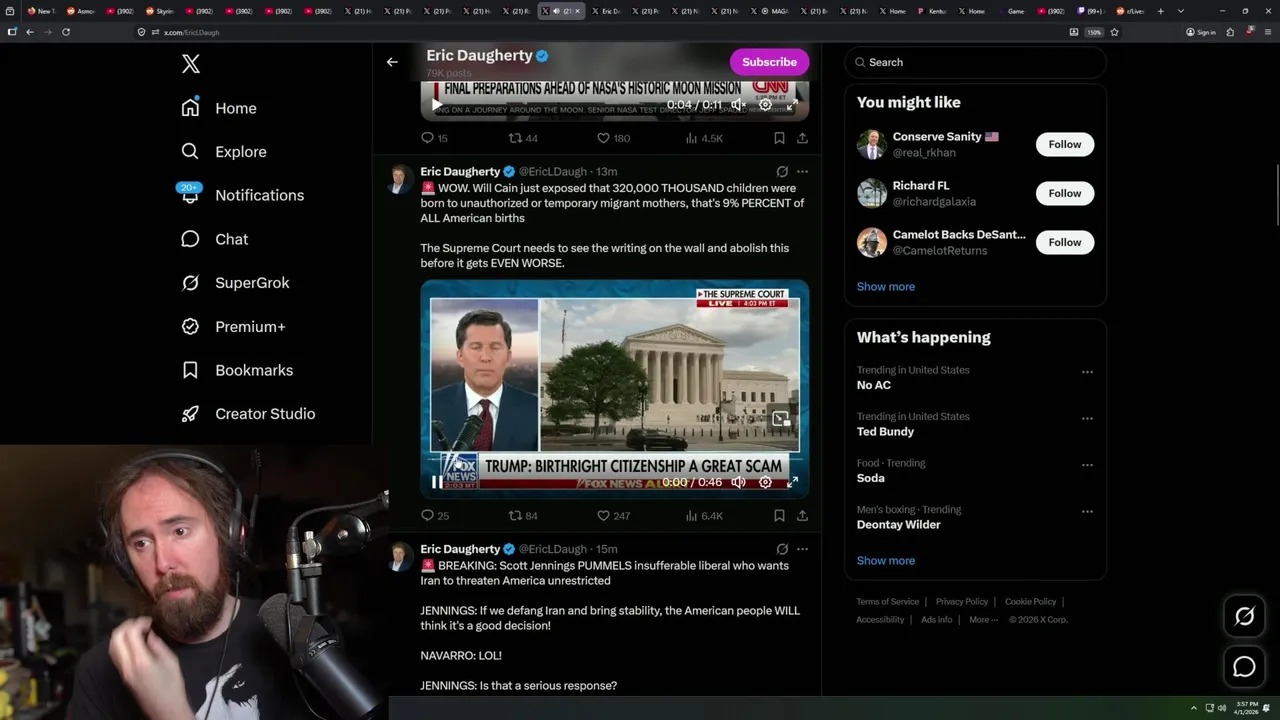Screen dimensions: 1280x720
Task: Like the Will Cain post (247)
Action: click(x=613, y=516)
